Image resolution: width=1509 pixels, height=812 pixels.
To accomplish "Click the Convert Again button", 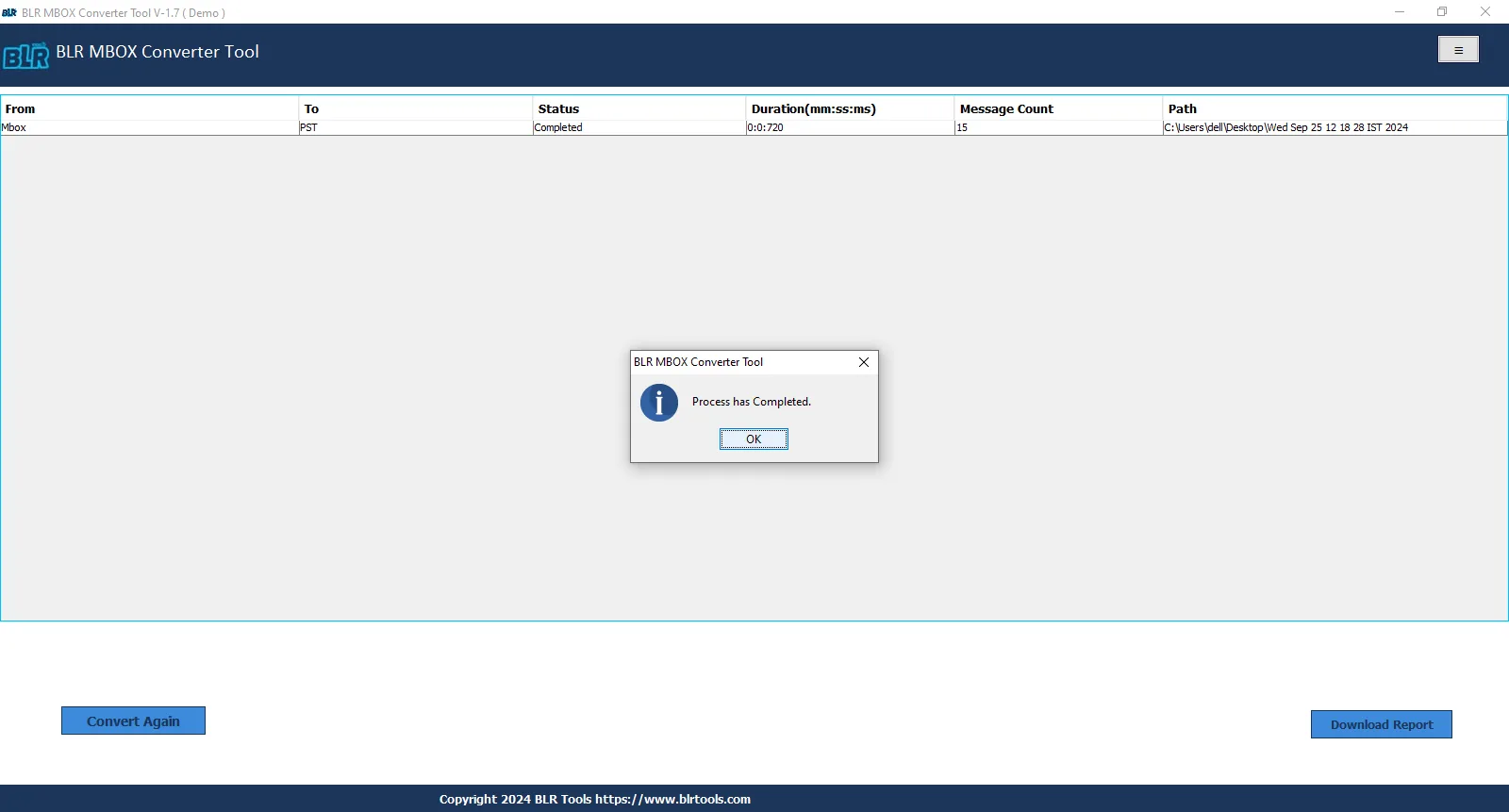I will [x=133, y=721].
